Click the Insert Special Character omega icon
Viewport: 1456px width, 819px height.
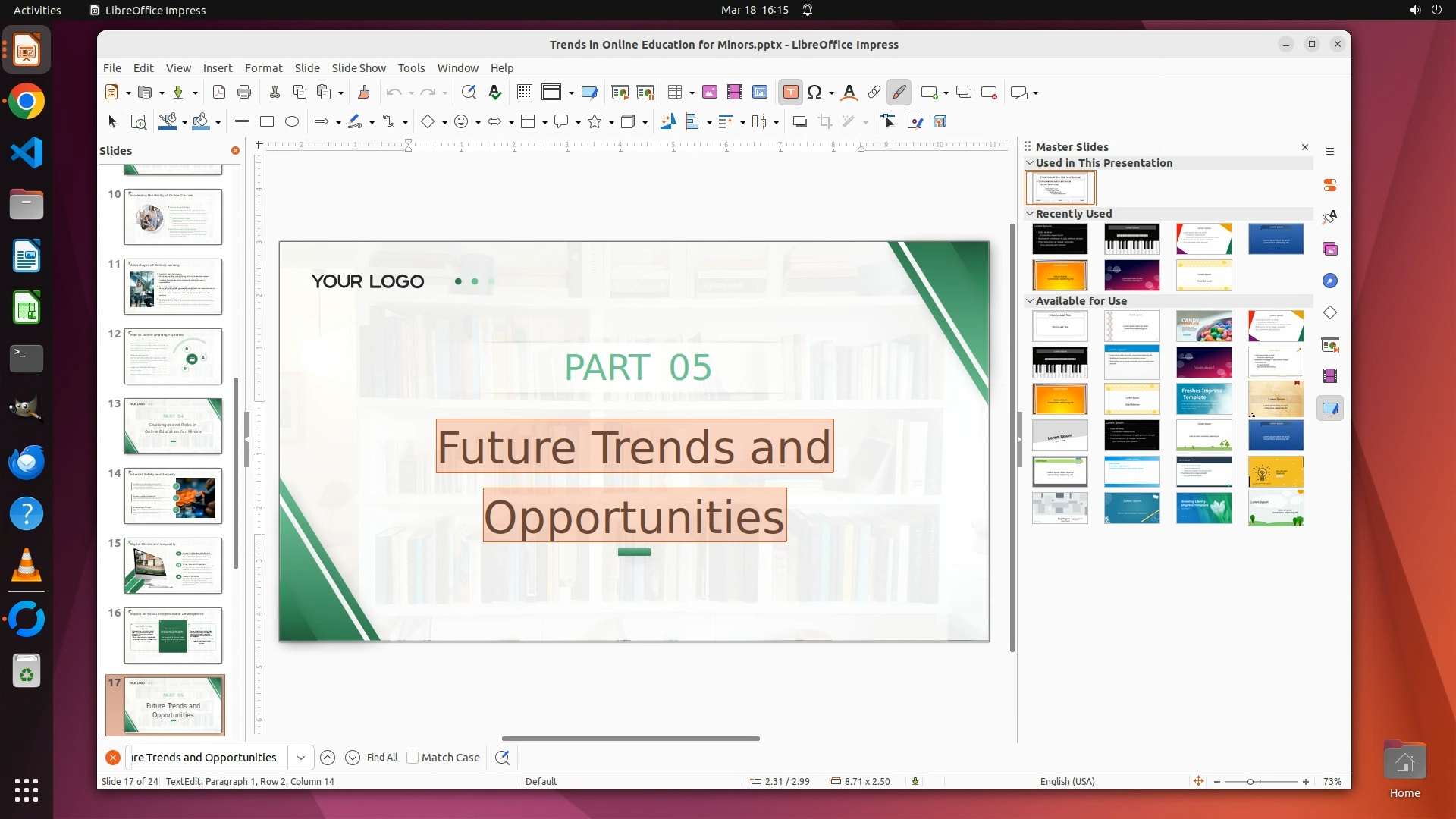(814, 93)
